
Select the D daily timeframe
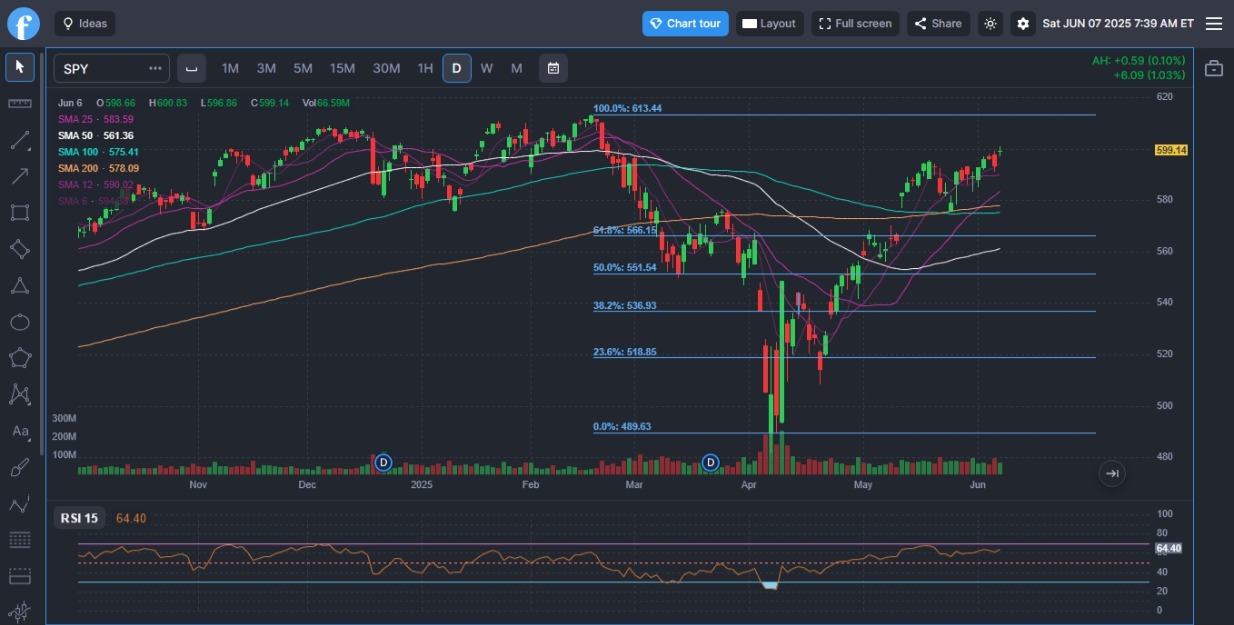point(457,68)
